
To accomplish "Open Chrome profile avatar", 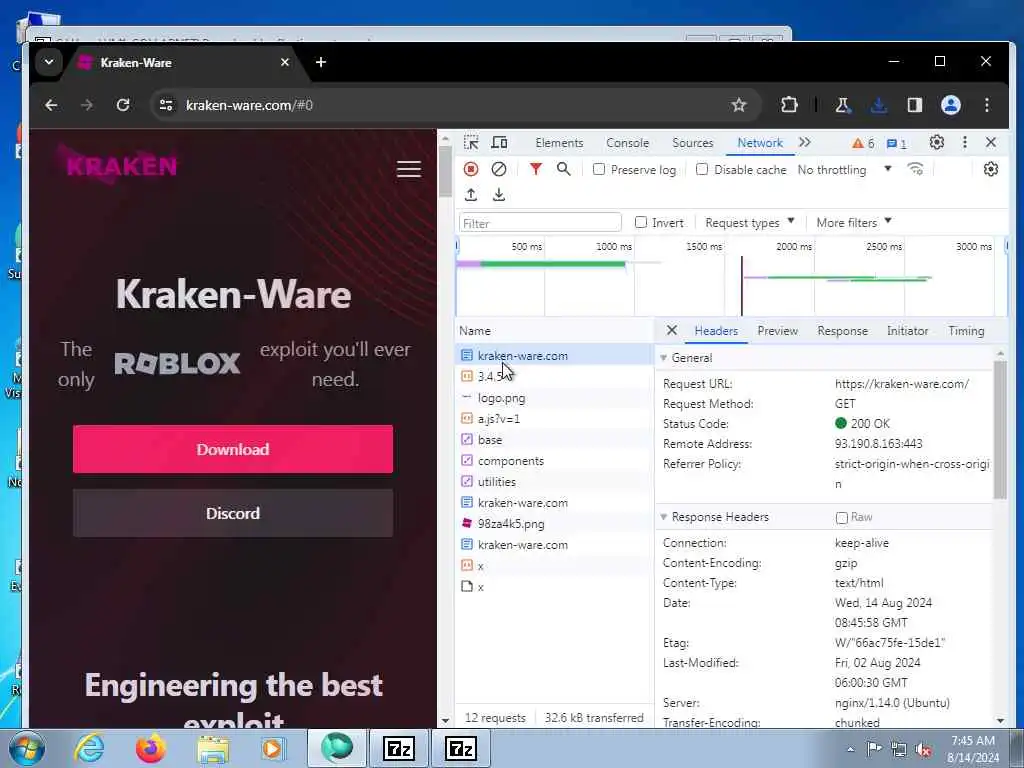I will (x=951, y=105).
